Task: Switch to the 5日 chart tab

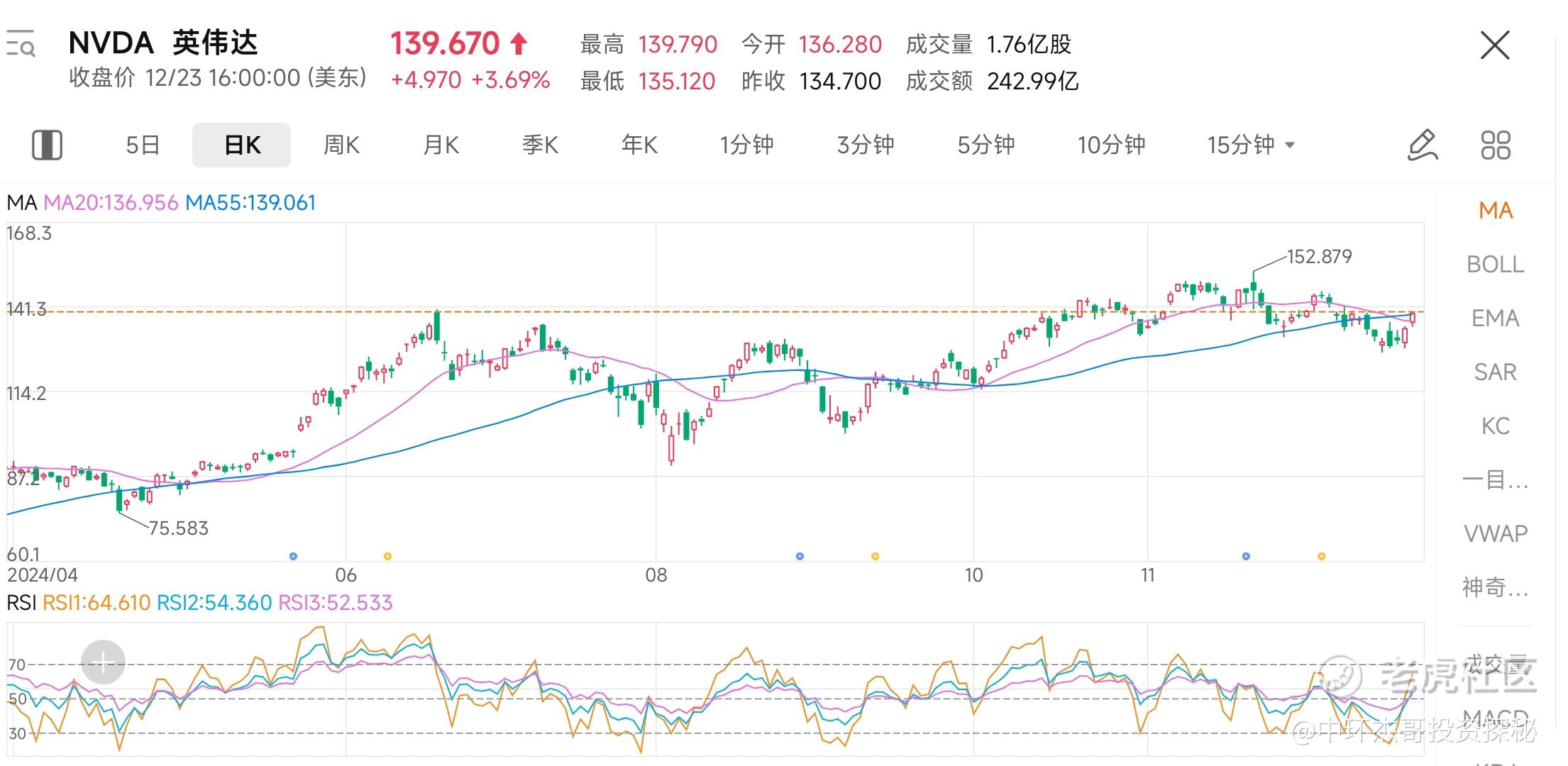Action: 143,145
